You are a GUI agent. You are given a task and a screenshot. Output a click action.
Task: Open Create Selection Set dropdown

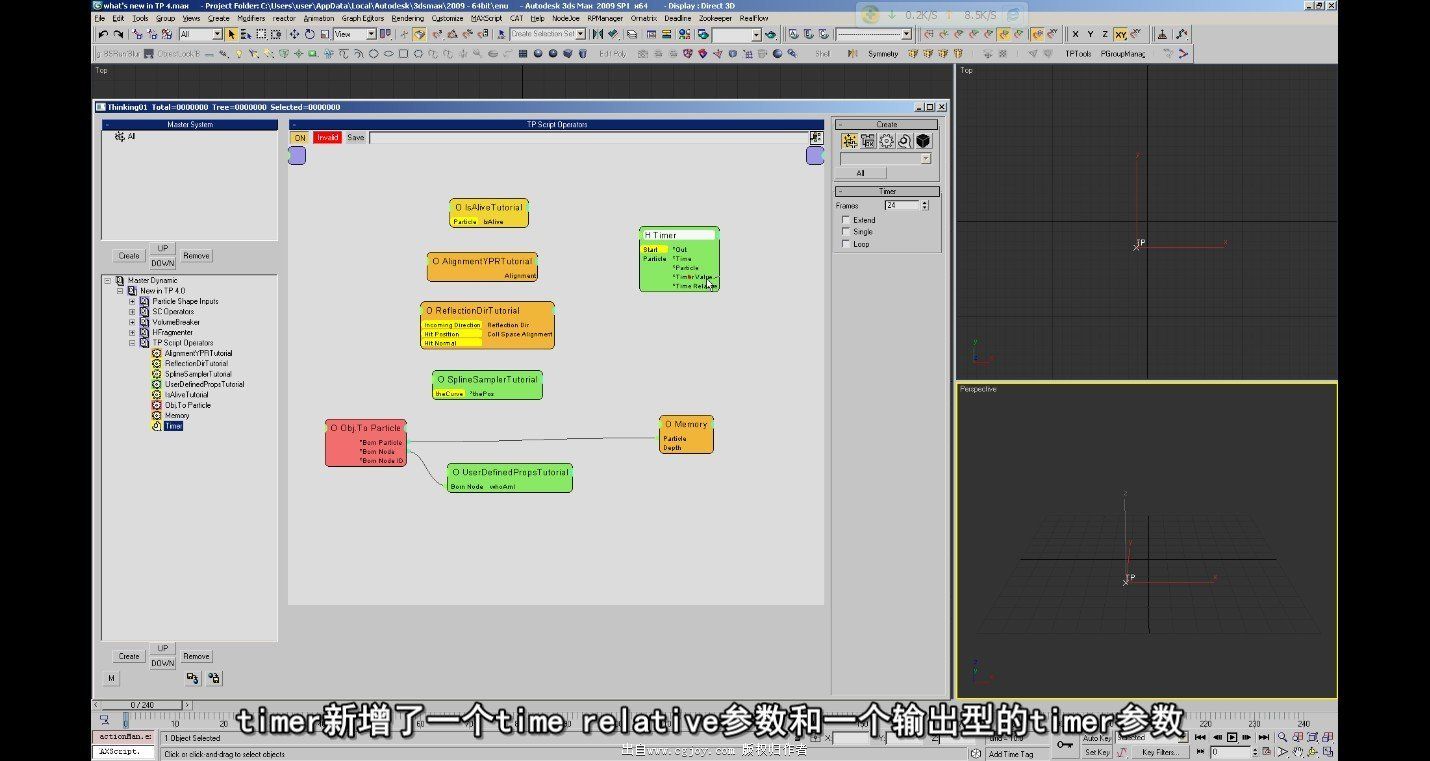581,34
